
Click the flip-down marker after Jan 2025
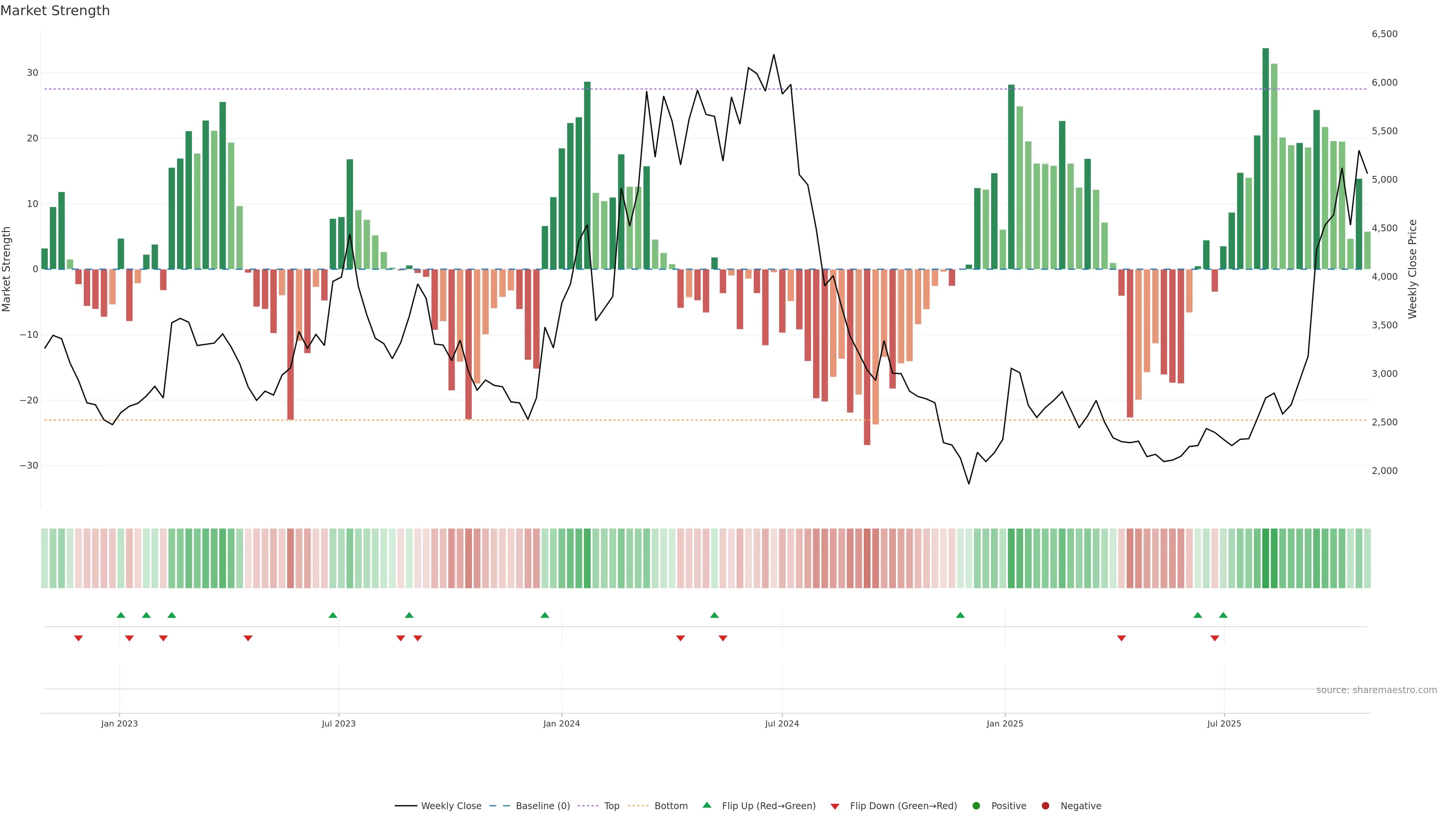(1122, 638)
